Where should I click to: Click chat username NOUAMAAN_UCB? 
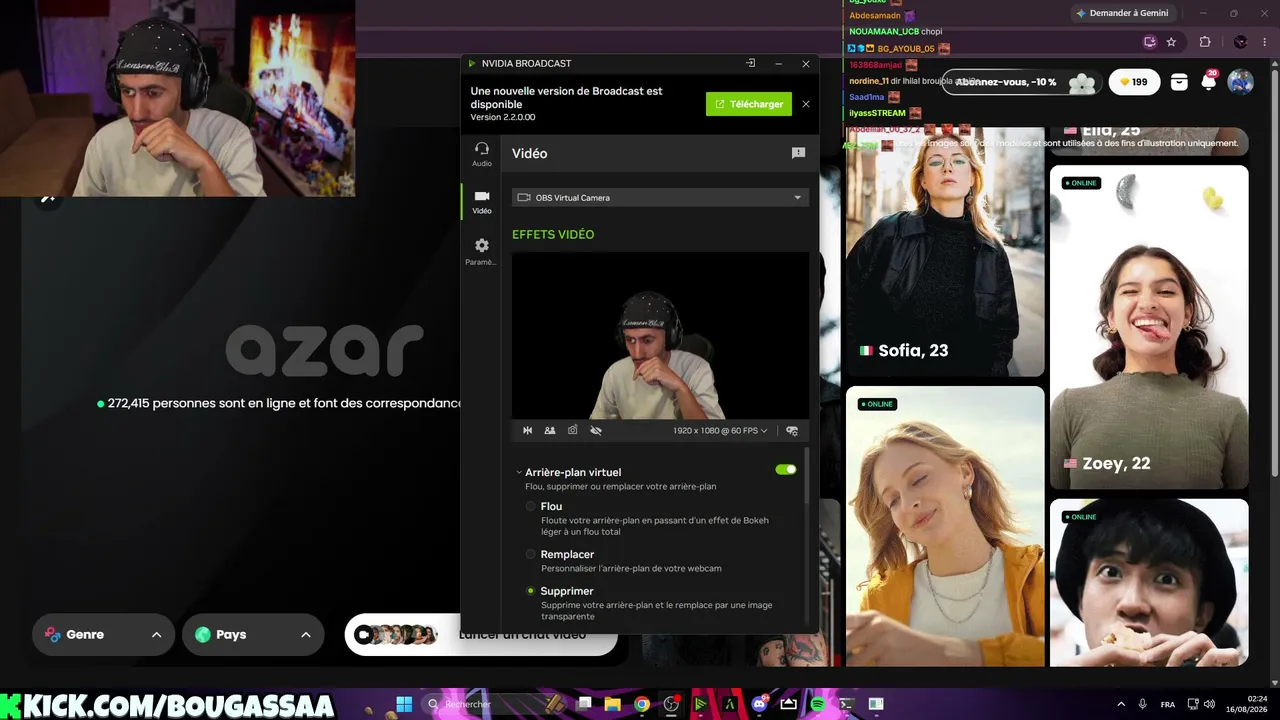point(884,31)
